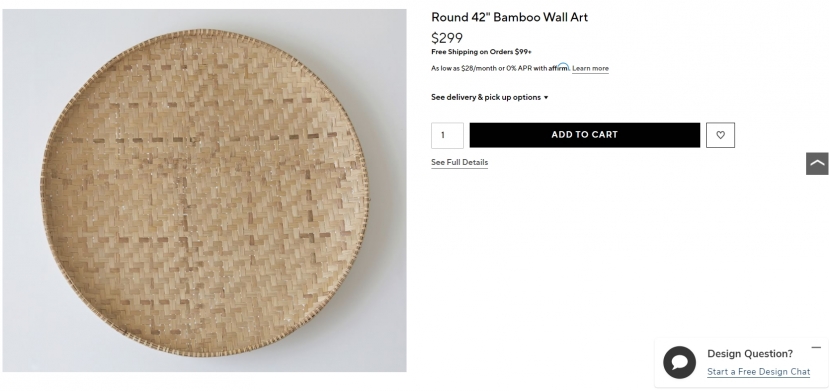Viewport: 829px width, 391px height.
Task: Click the delivery options dropdown arrow
Action: pyautogui.click(x=546, y=98)
